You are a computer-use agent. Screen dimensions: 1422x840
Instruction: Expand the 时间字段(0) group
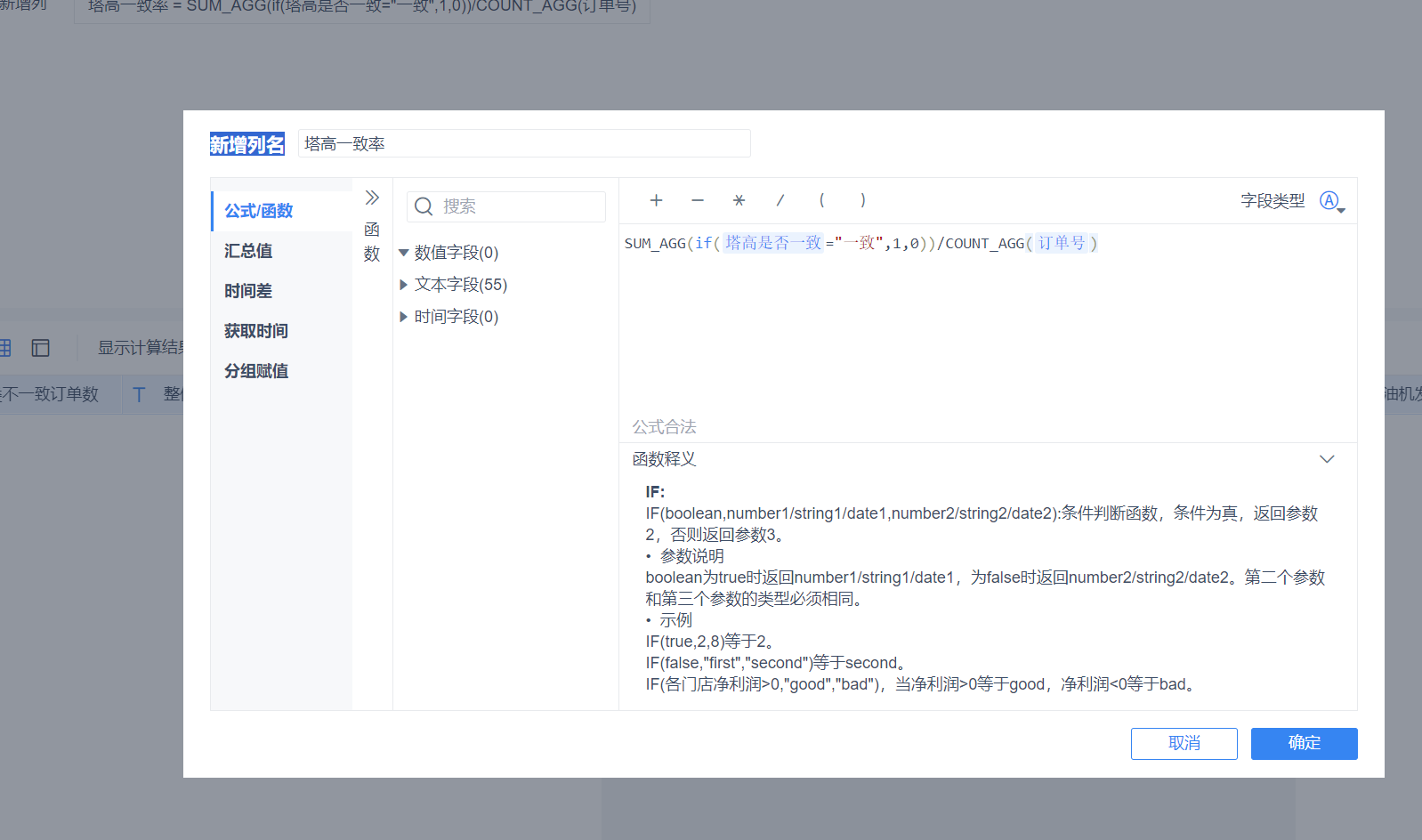(x=403, y=317)
